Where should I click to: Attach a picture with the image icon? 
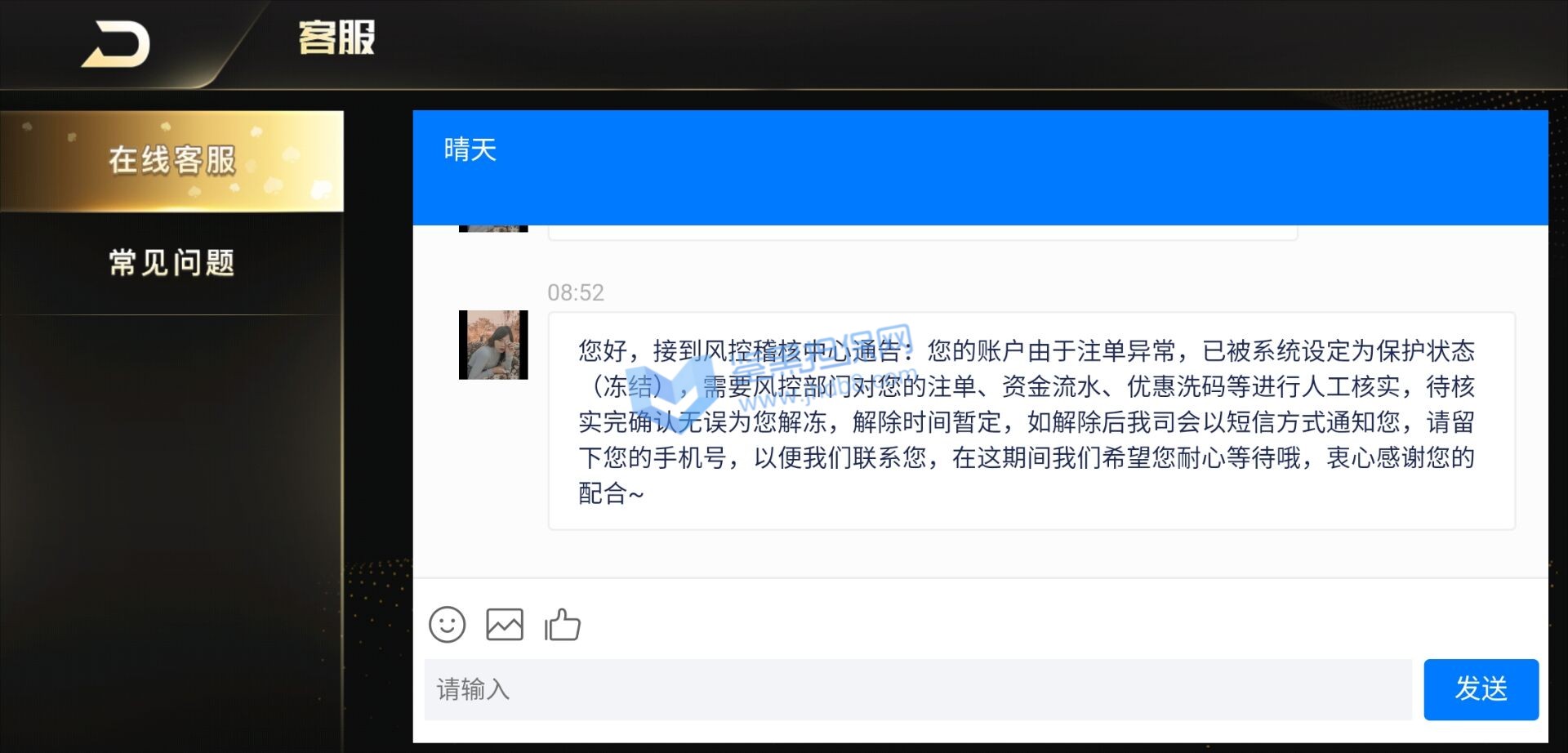pyautogui.click(x=505, y=625)
